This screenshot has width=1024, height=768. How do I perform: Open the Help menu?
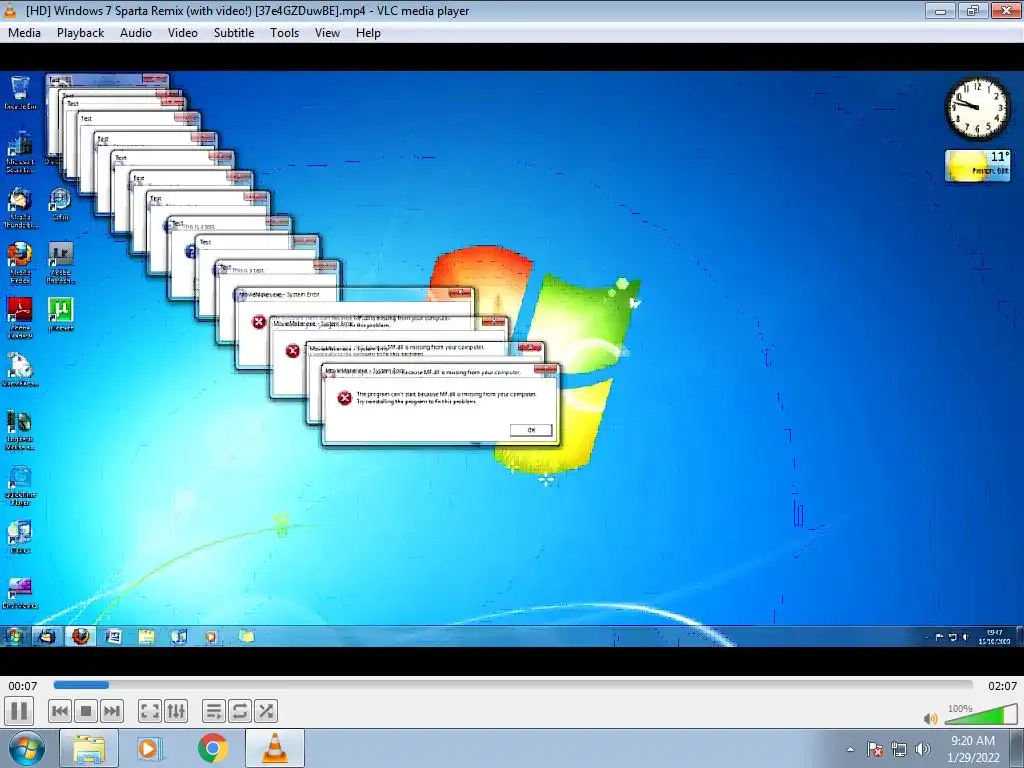pyautogui.click(x=368, y=33)
